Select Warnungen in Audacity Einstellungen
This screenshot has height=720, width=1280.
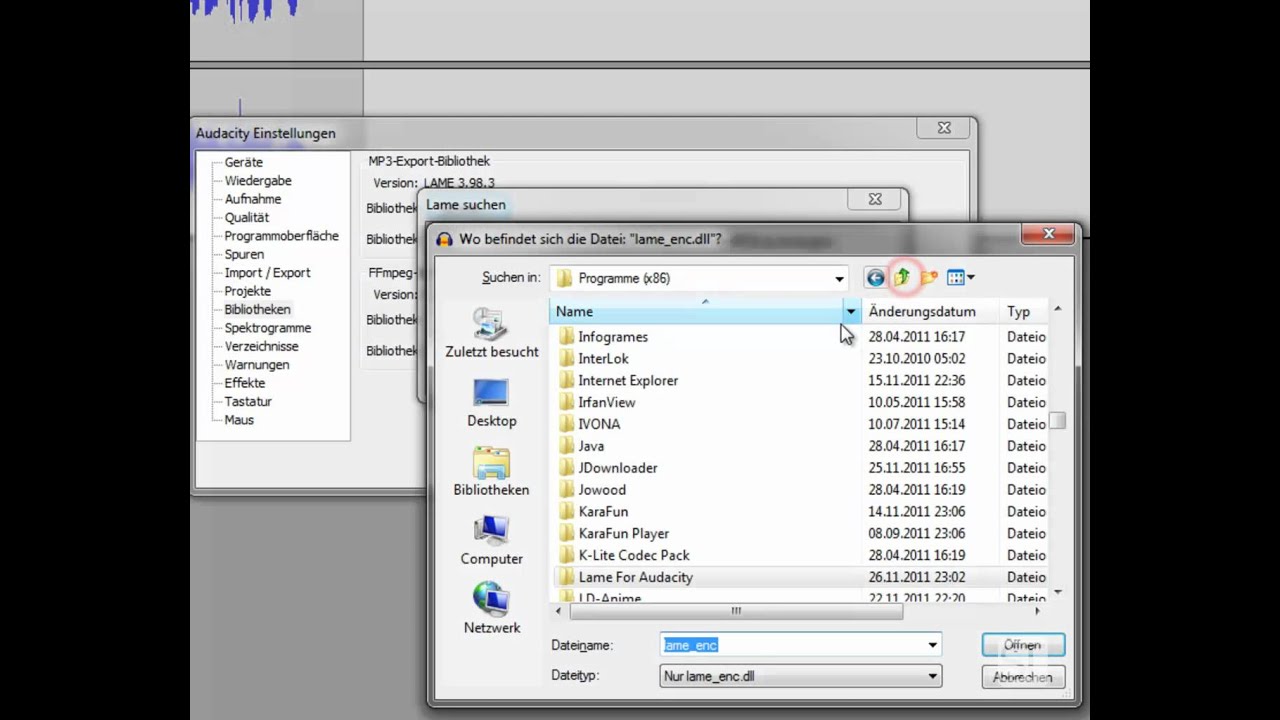point(257,365)
